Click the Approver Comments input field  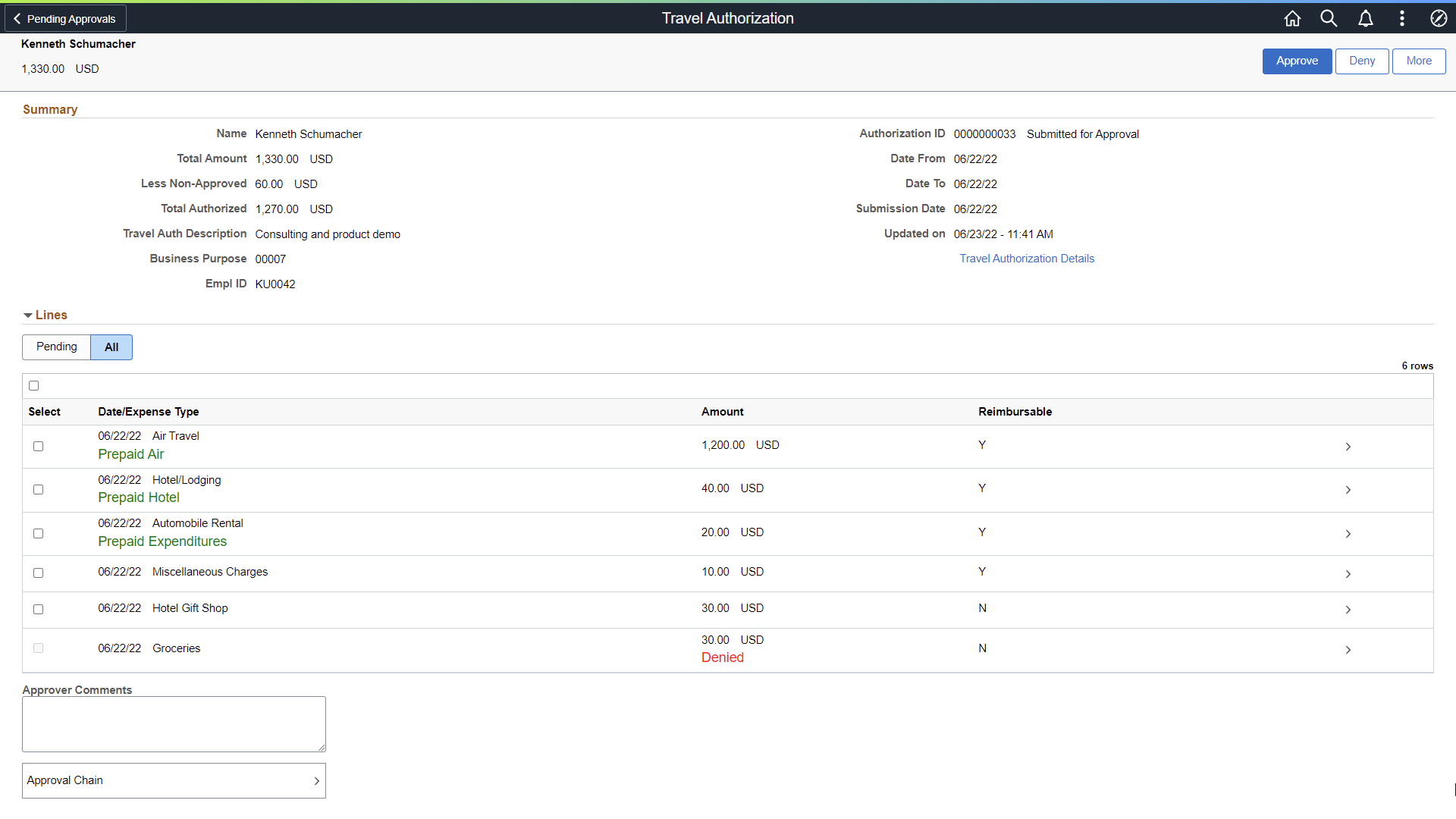tap(174, 724)
